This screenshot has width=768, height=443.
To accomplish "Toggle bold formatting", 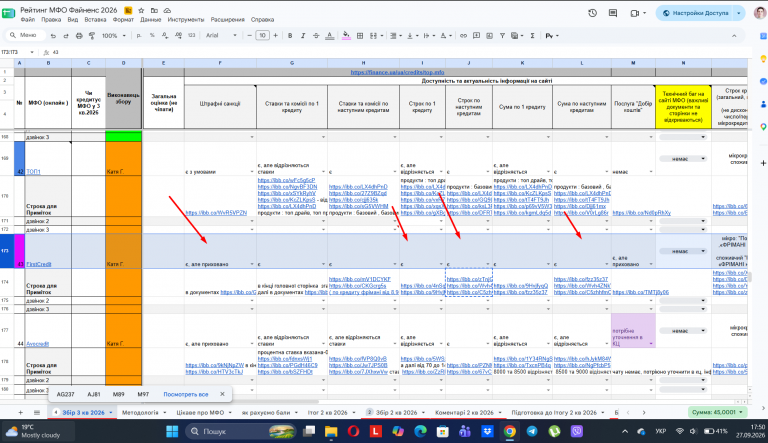I will pyautogui.click(x=290, y=36).
